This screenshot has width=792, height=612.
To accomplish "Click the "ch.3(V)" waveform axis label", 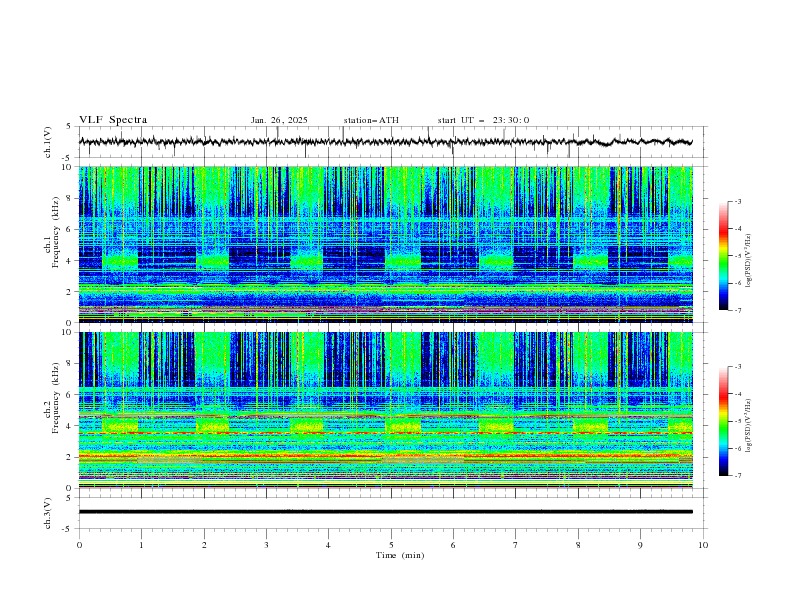I will click(48, 513).
